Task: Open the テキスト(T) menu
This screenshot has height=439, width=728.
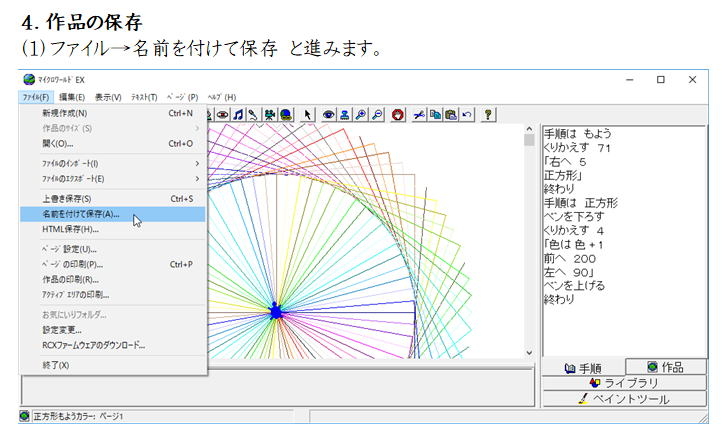Action: tap(144, 97)
